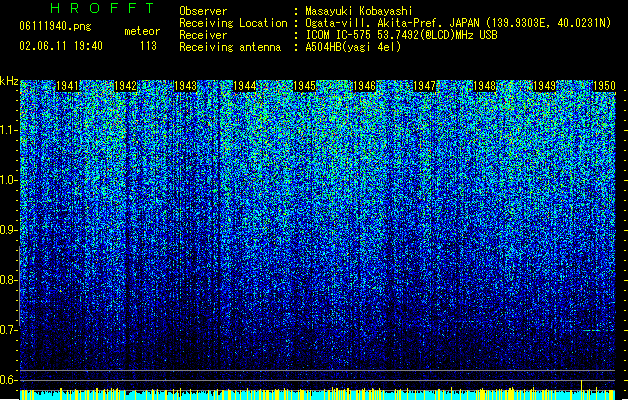Click the meteor count value 113
Viewport: 629px width, 400px height.
(148, 46)
